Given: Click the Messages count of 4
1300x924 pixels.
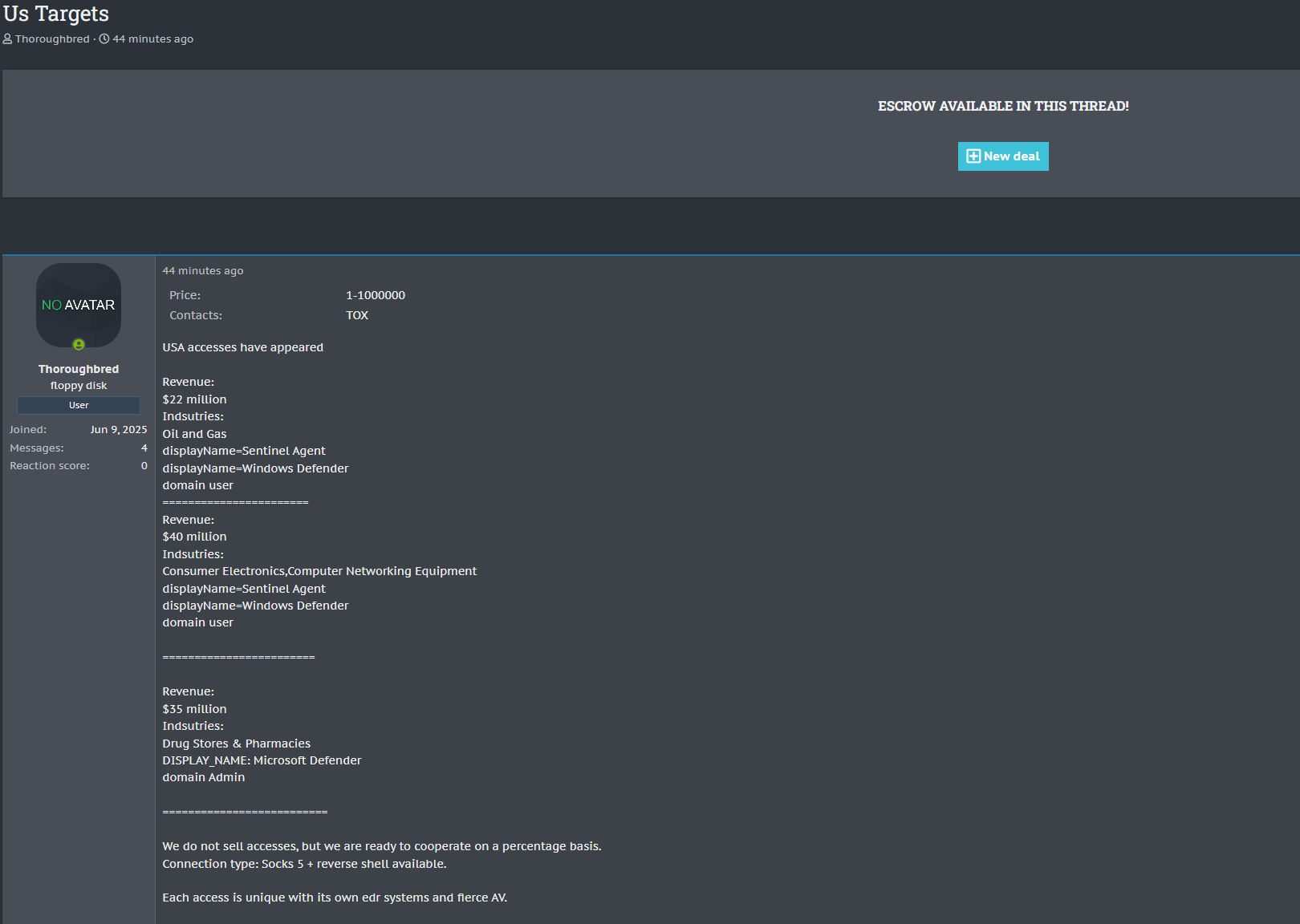Looking at the screenshot, I should point(144,448).
